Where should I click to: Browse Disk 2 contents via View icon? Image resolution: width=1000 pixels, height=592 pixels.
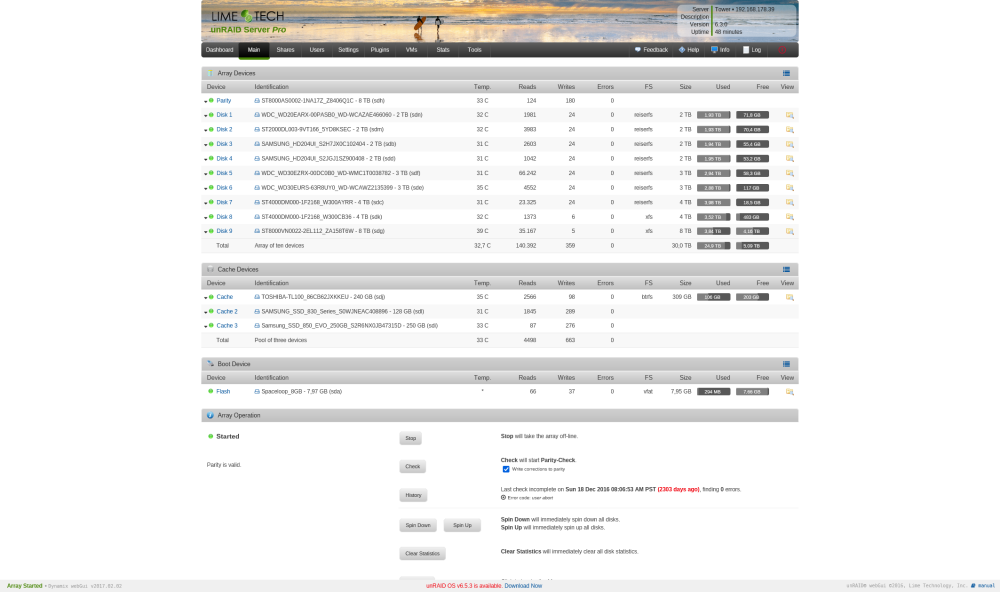pos(790,130)
